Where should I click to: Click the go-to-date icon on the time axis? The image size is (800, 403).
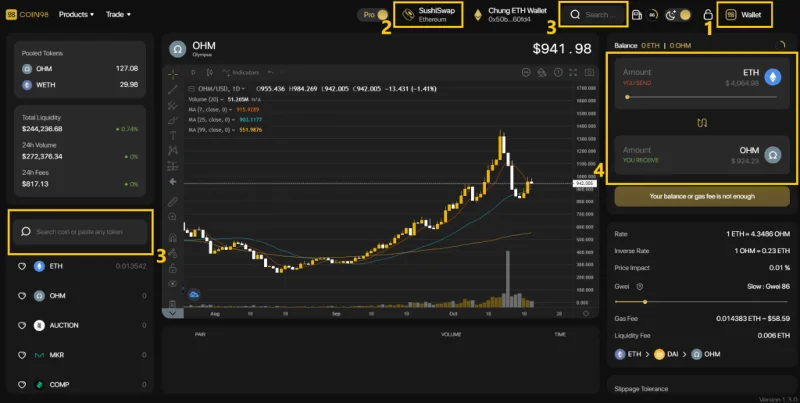pos(586,313)
